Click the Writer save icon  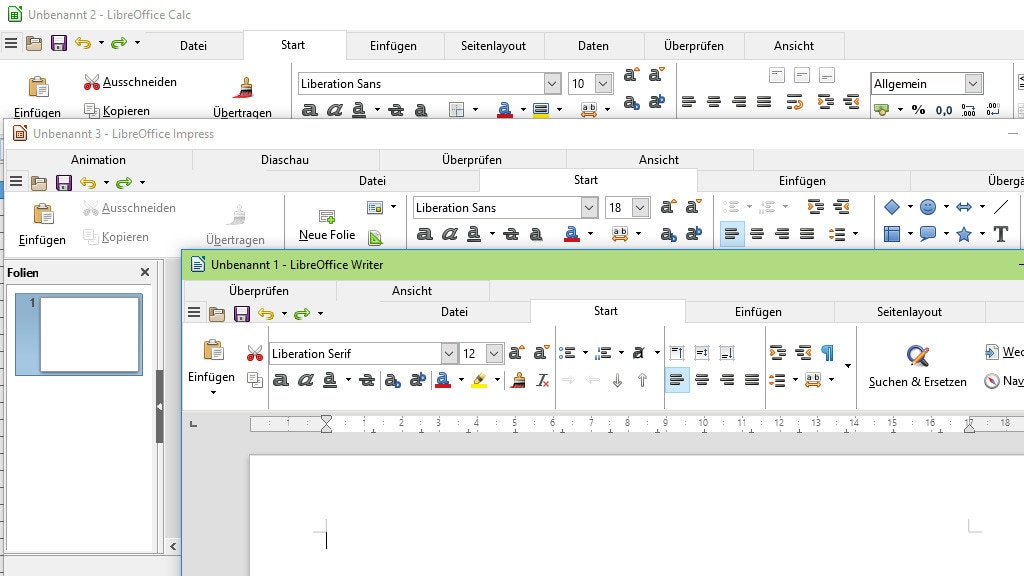click(241, 313)
